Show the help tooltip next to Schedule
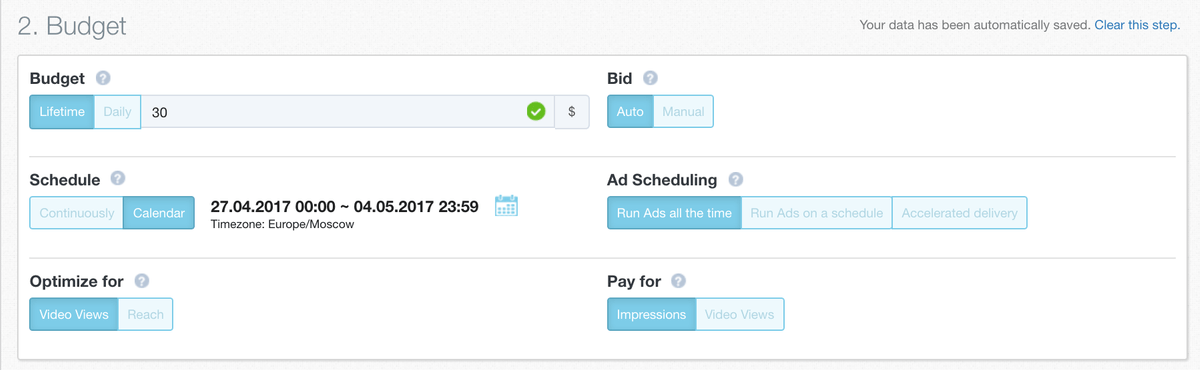 pos(118,179)
